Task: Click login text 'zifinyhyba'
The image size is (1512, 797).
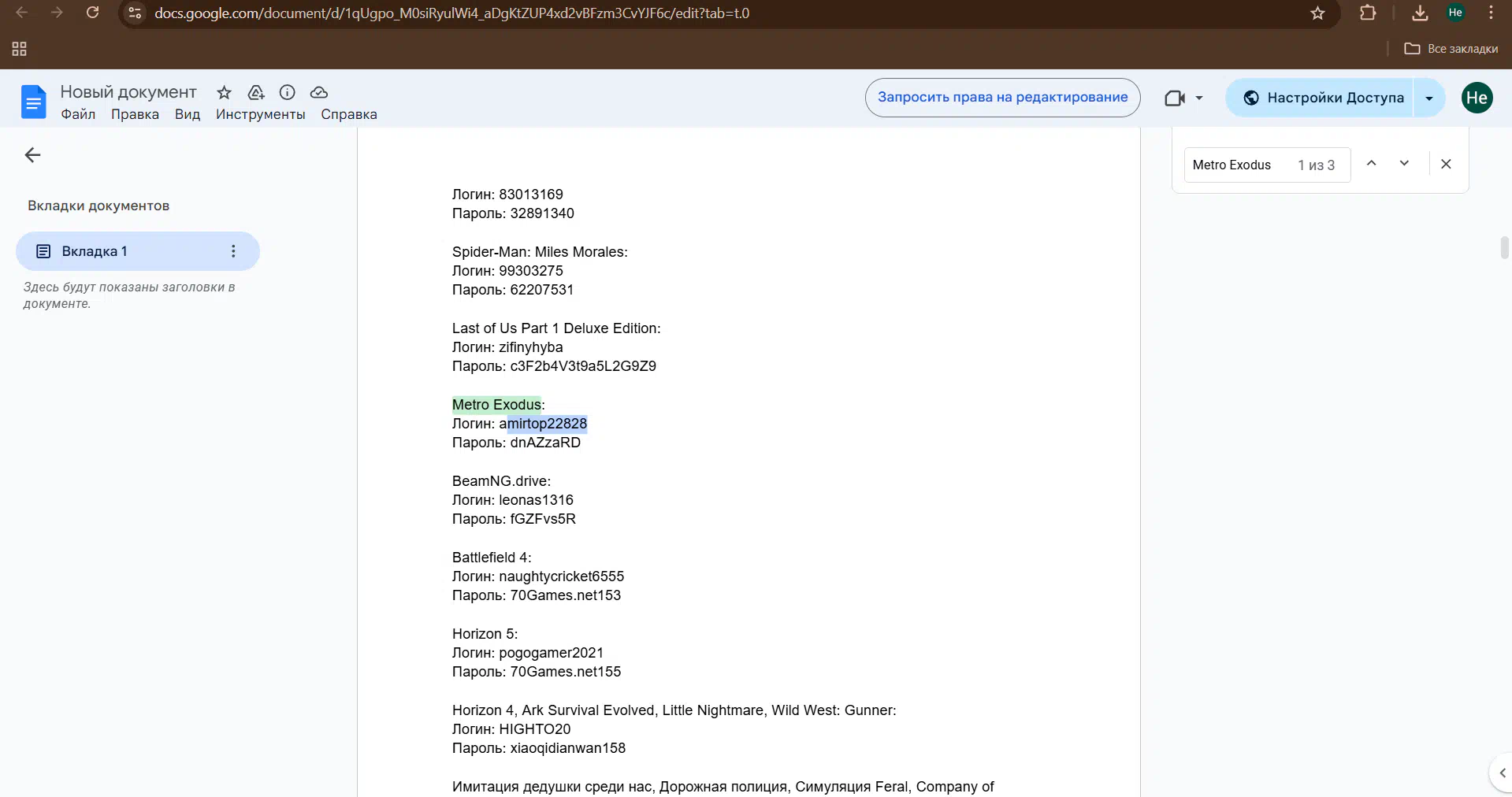Action: tap(530, 347)
